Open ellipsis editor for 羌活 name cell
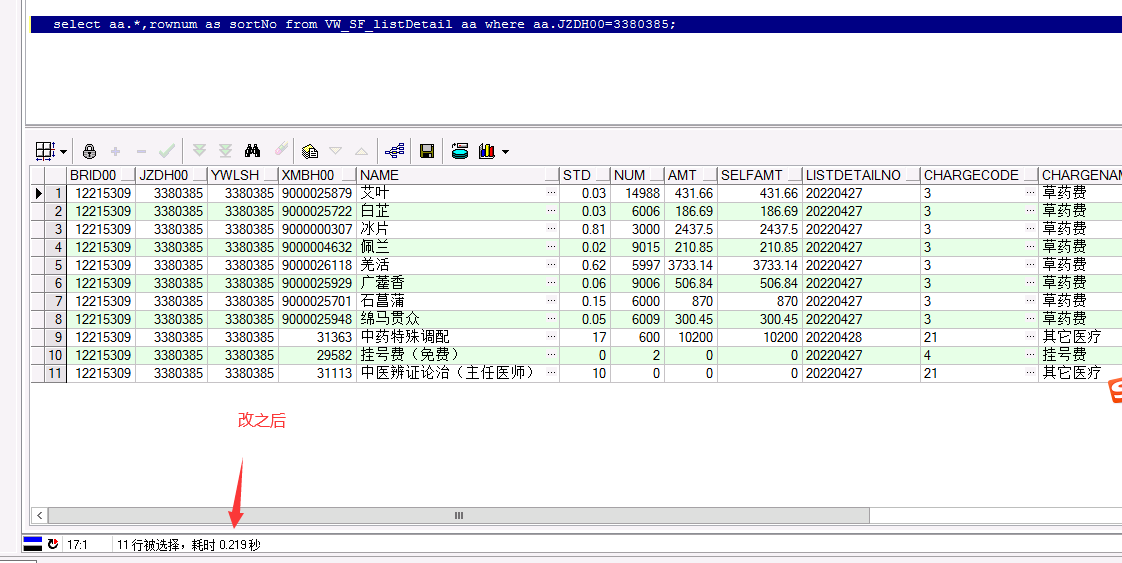The width and height of the screenshot is (1122, 563). pos(551,265)
